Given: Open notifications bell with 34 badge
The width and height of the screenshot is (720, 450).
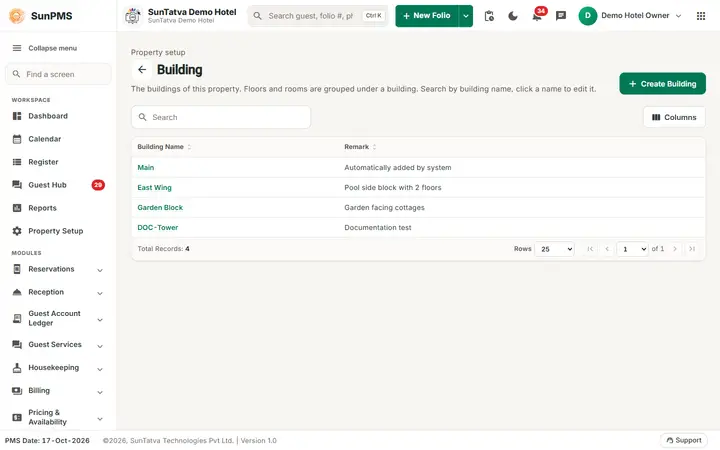Looking at the screenshot, I should click(x=537, y=16).
